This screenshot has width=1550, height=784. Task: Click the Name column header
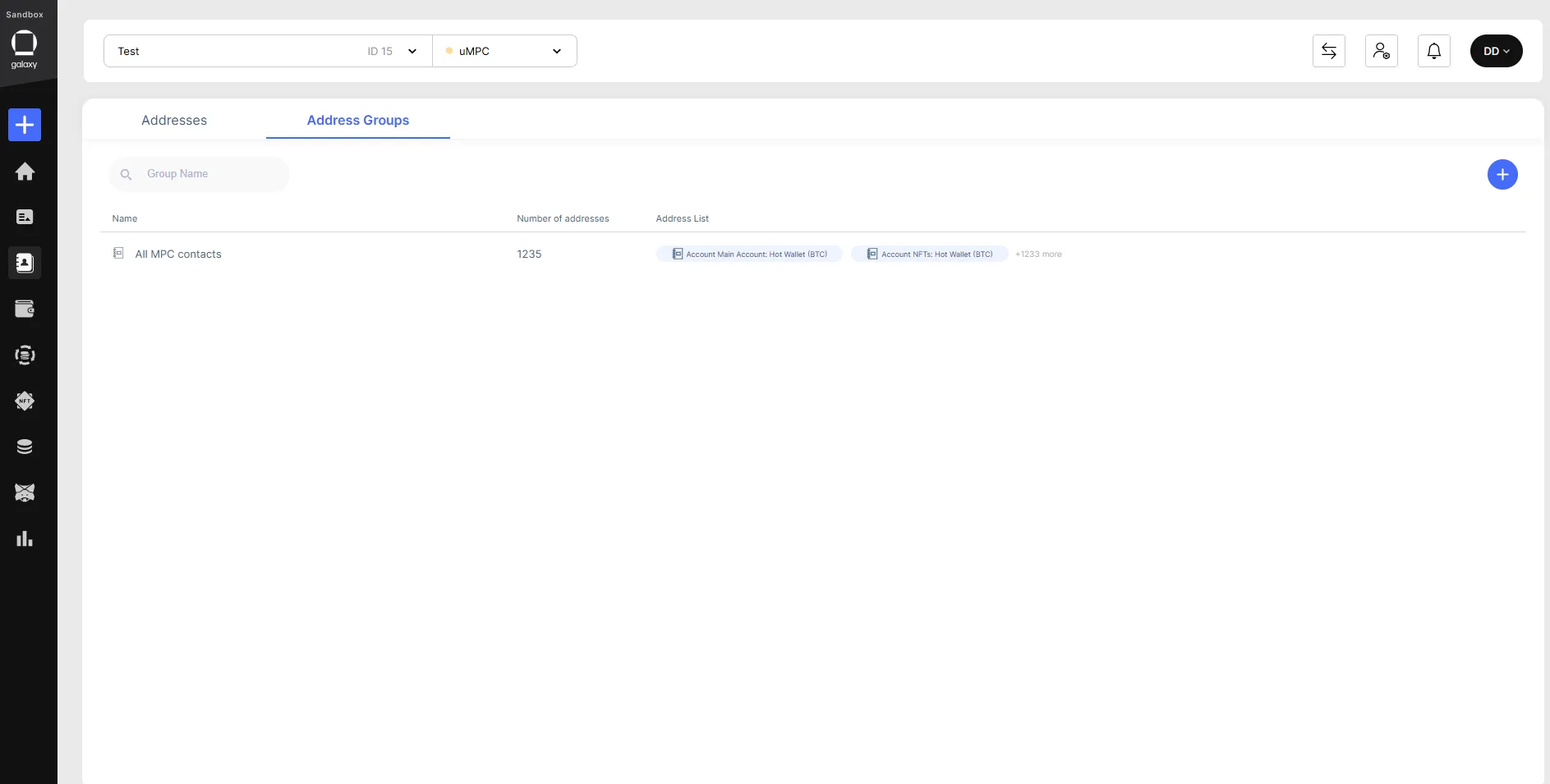tap(125, 218)
